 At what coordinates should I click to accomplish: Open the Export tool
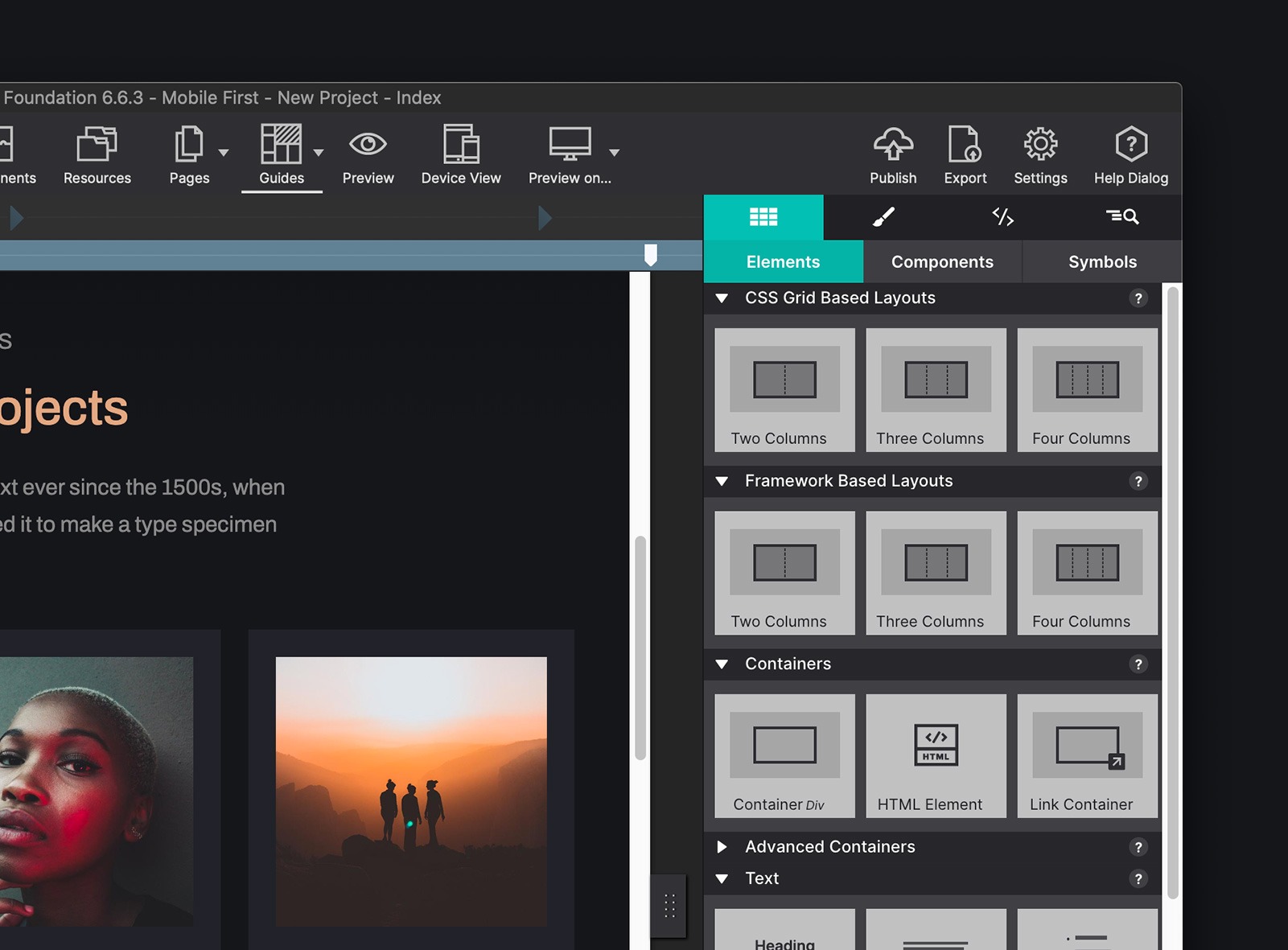965,146
